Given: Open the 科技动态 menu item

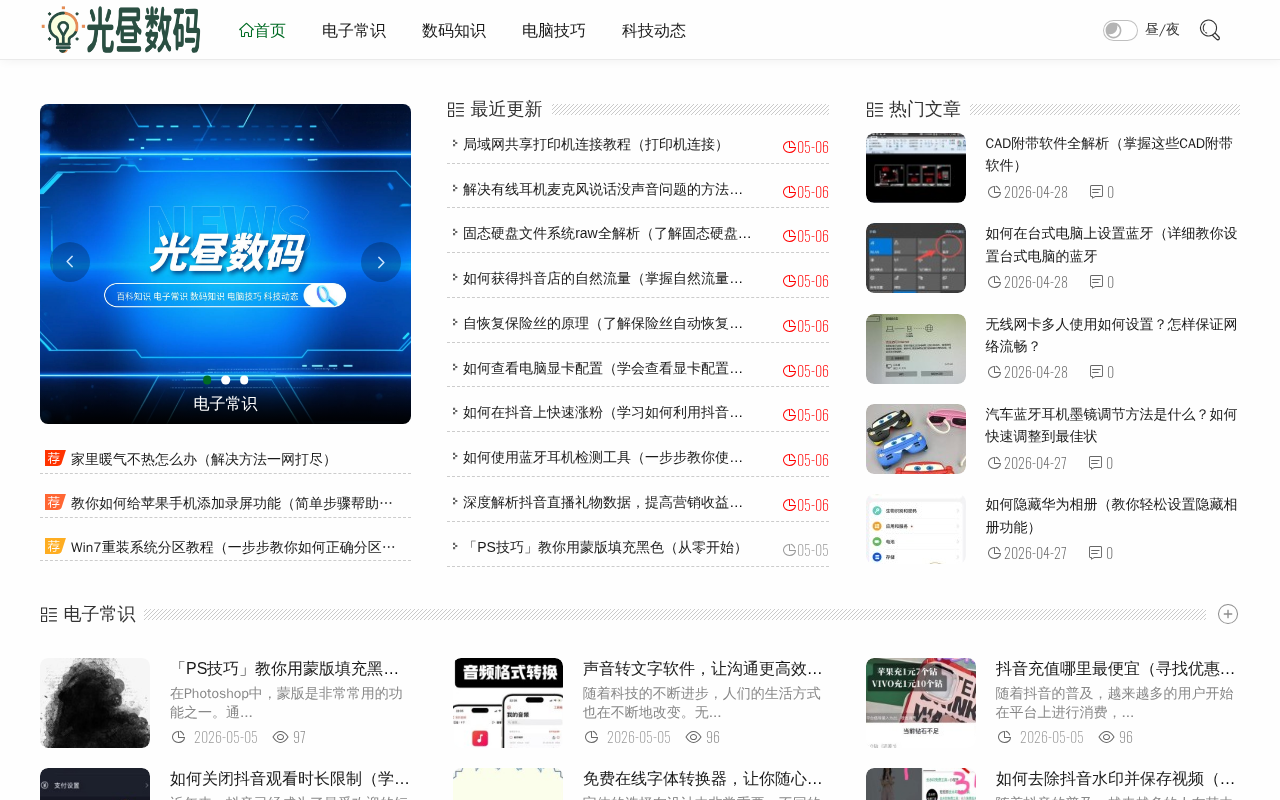Looking at the screenshot, I should [654, 30].
